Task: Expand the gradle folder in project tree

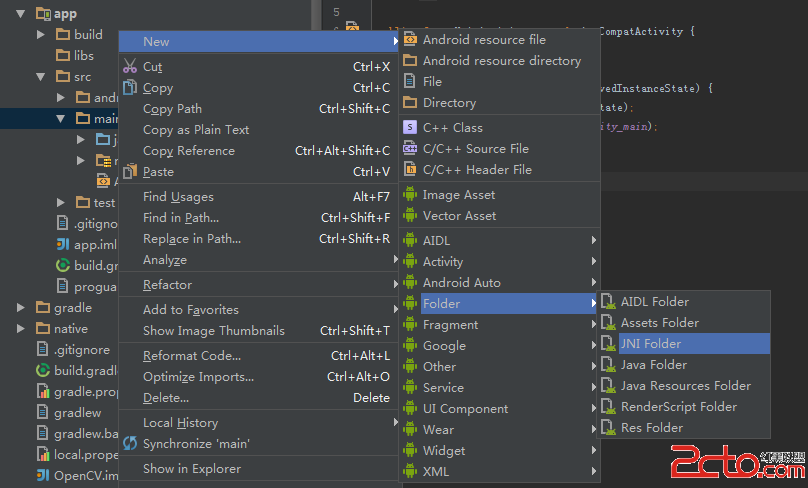Action: [21, 308]
